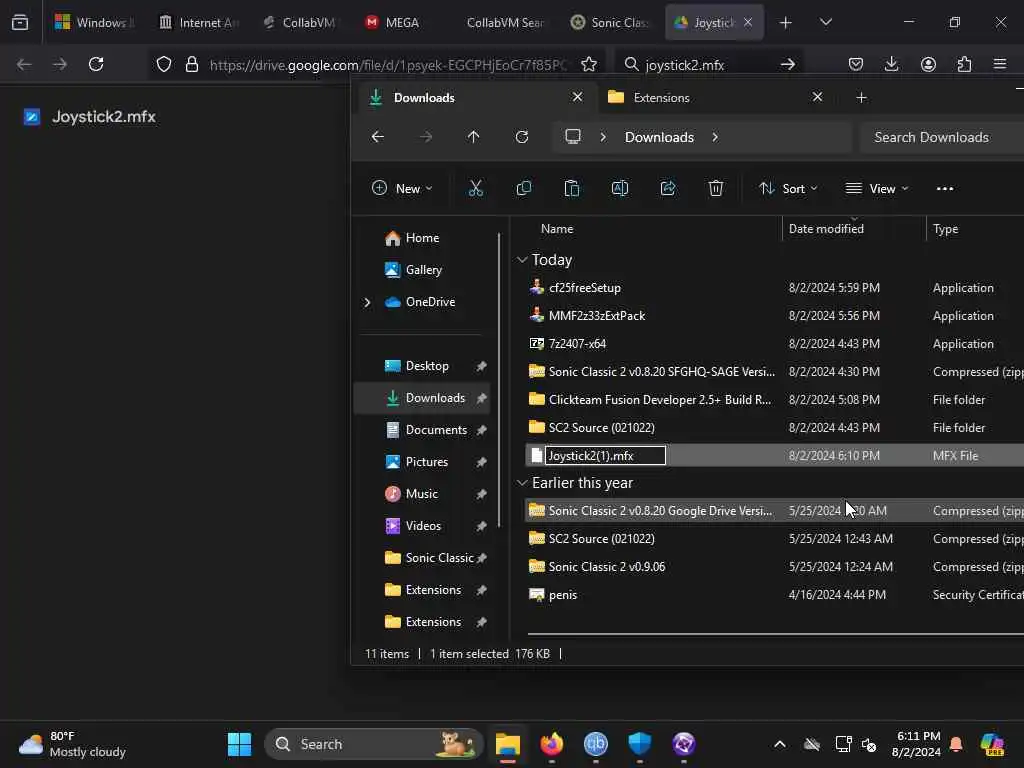Open the Sort dropdown

(x=788, y=189)
